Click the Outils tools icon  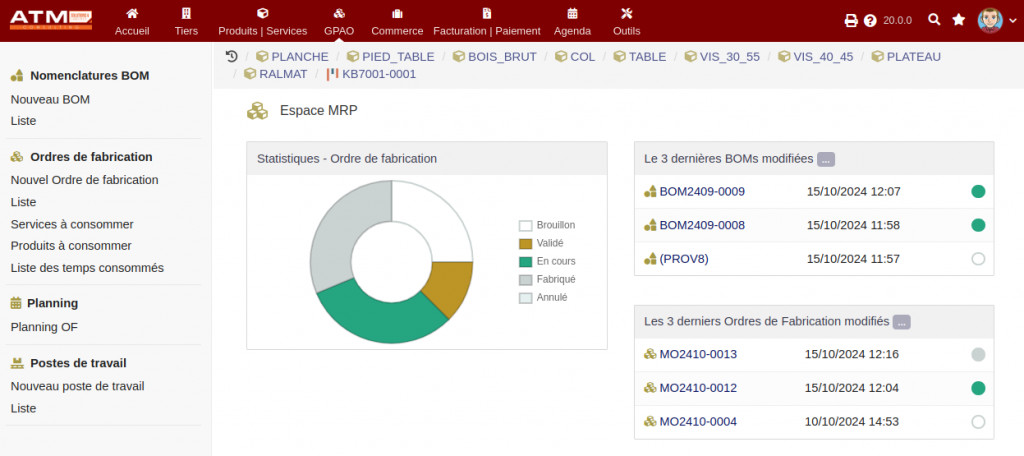point(627,14)
